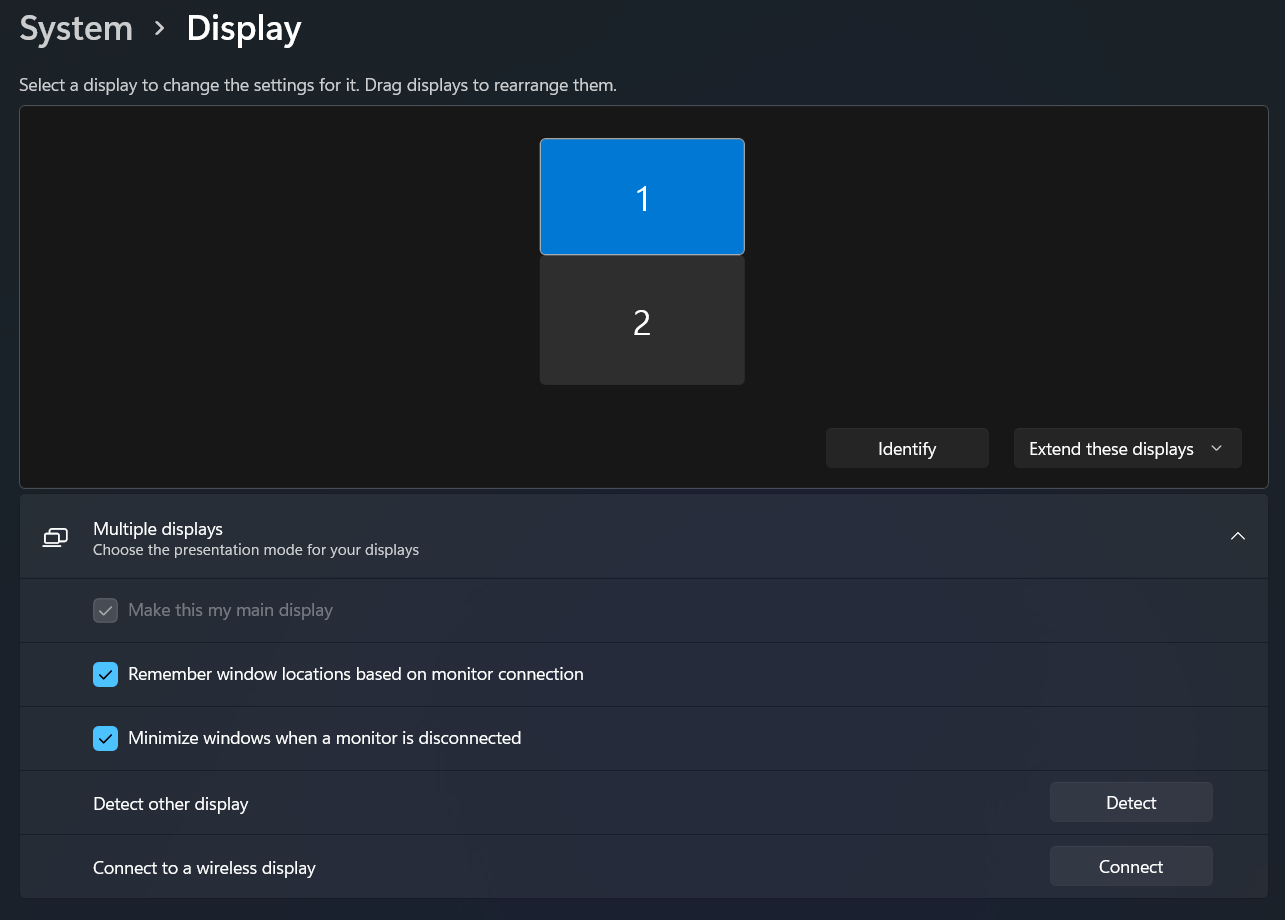1285x920 pixels.
Task: Enable Make this my main display
Action: [105, 610]
